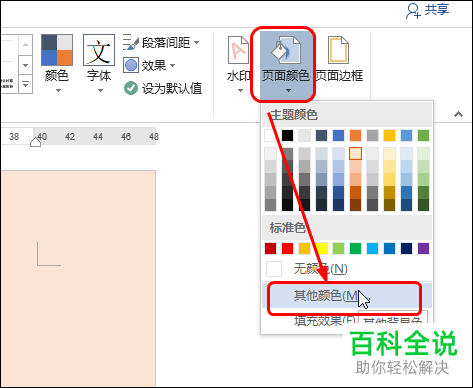
Task: Open the 颜色 button dropdown arrow
Action: coord(58,90)
